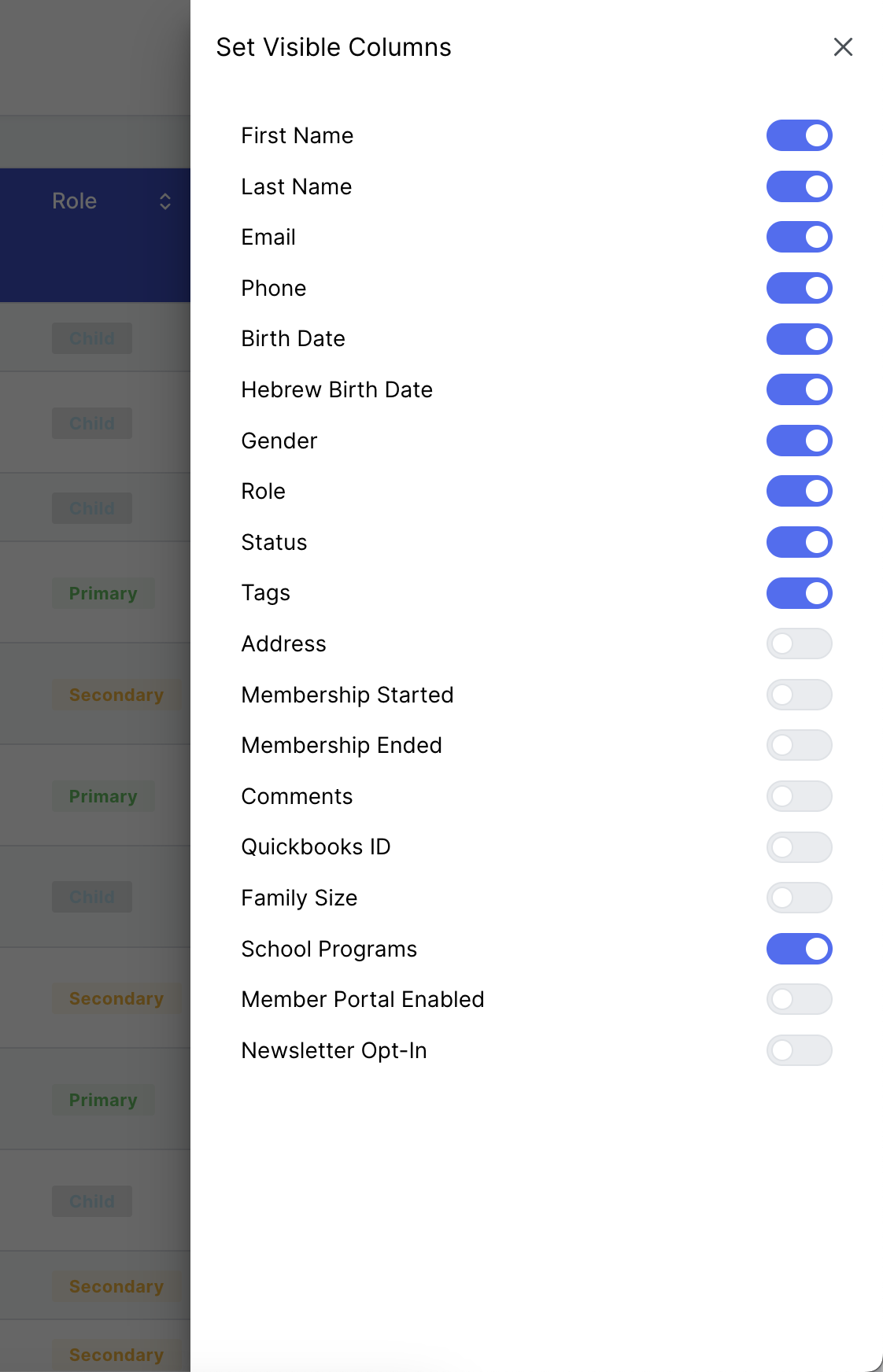Enable the Comments column toggle
The image size is (883, 1372).
click(x=799, y=796)
